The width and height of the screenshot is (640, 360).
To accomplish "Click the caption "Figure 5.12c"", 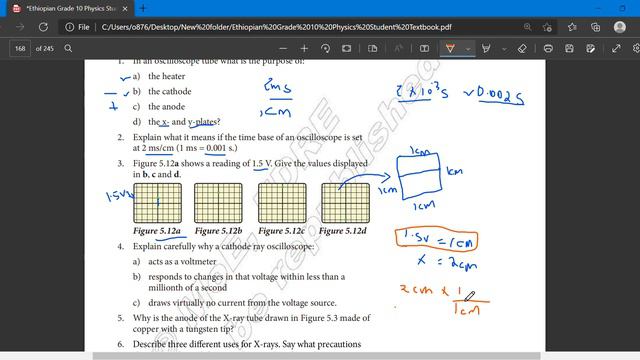I will point(282,231).
